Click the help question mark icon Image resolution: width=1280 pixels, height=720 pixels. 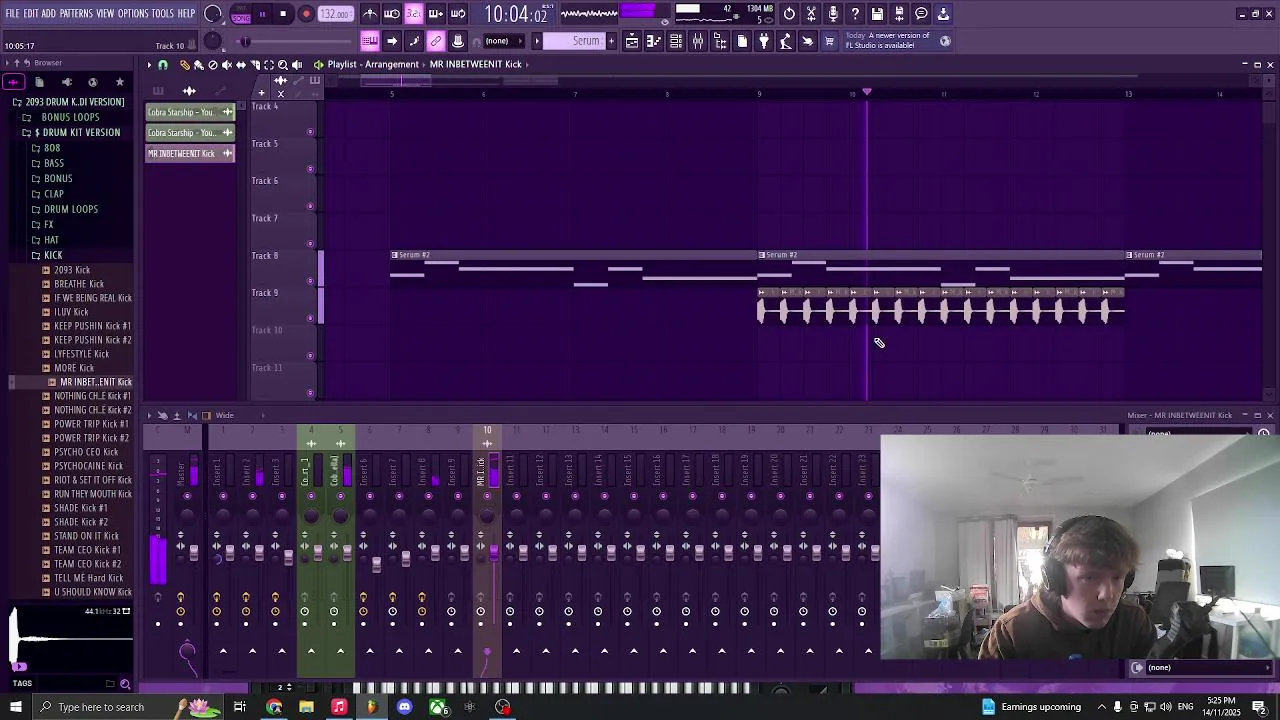click(855, 14)
